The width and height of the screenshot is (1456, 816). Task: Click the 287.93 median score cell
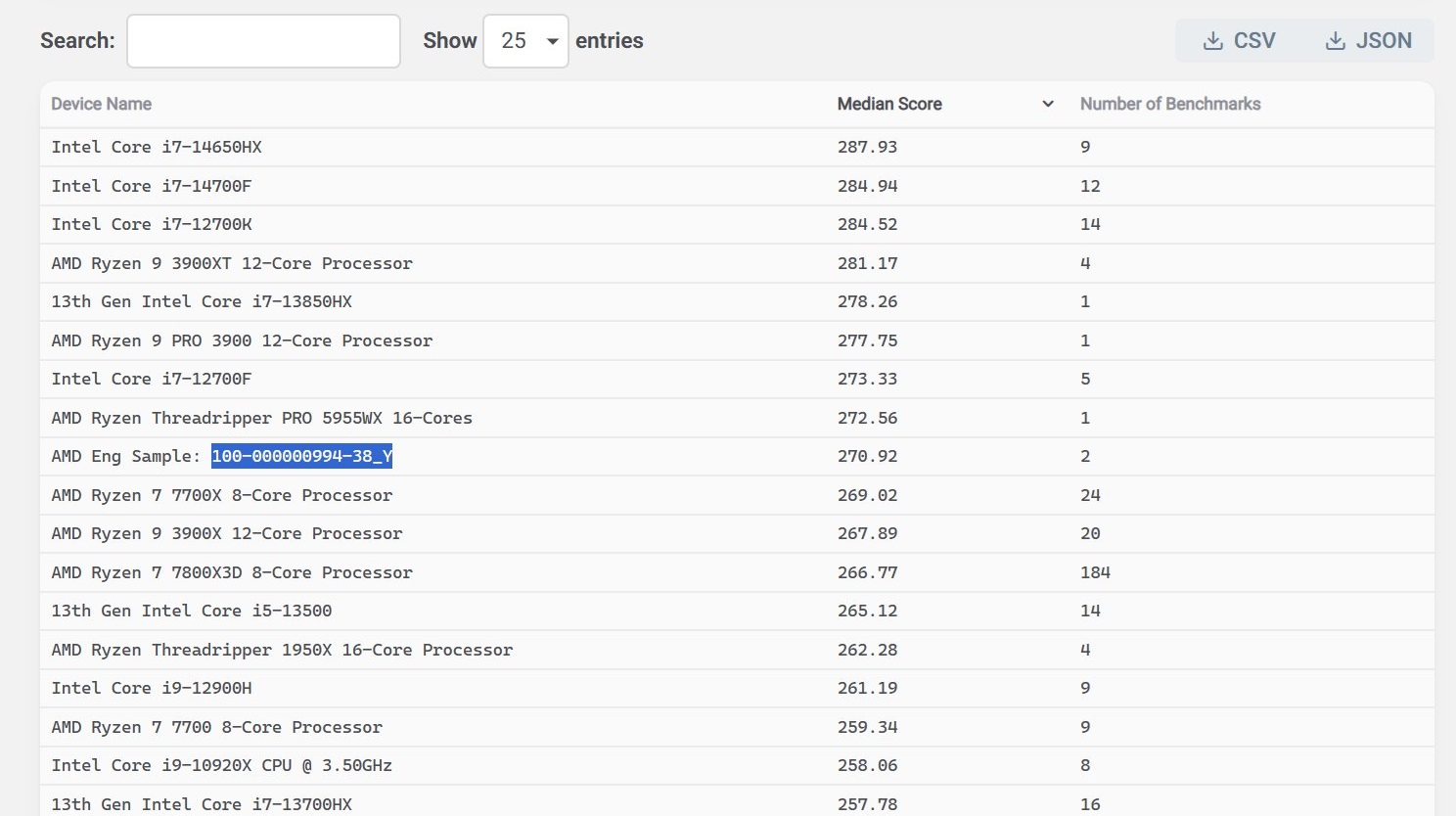(x=867, y=147)
